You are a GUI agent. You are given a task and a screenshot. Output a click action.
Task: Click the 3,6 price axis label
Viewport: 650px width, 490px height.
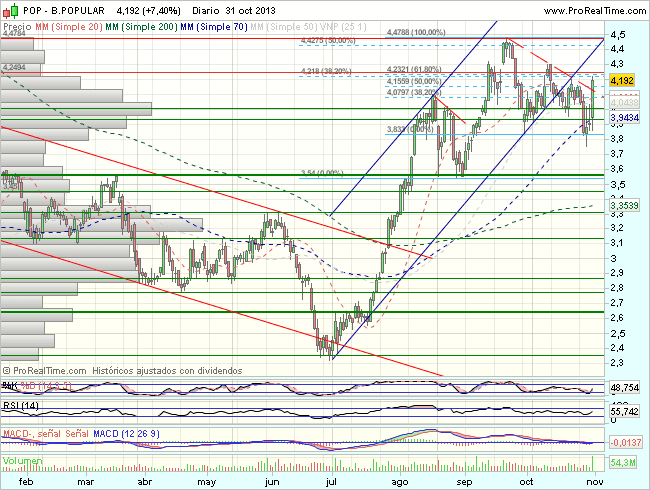pos(618,169)
